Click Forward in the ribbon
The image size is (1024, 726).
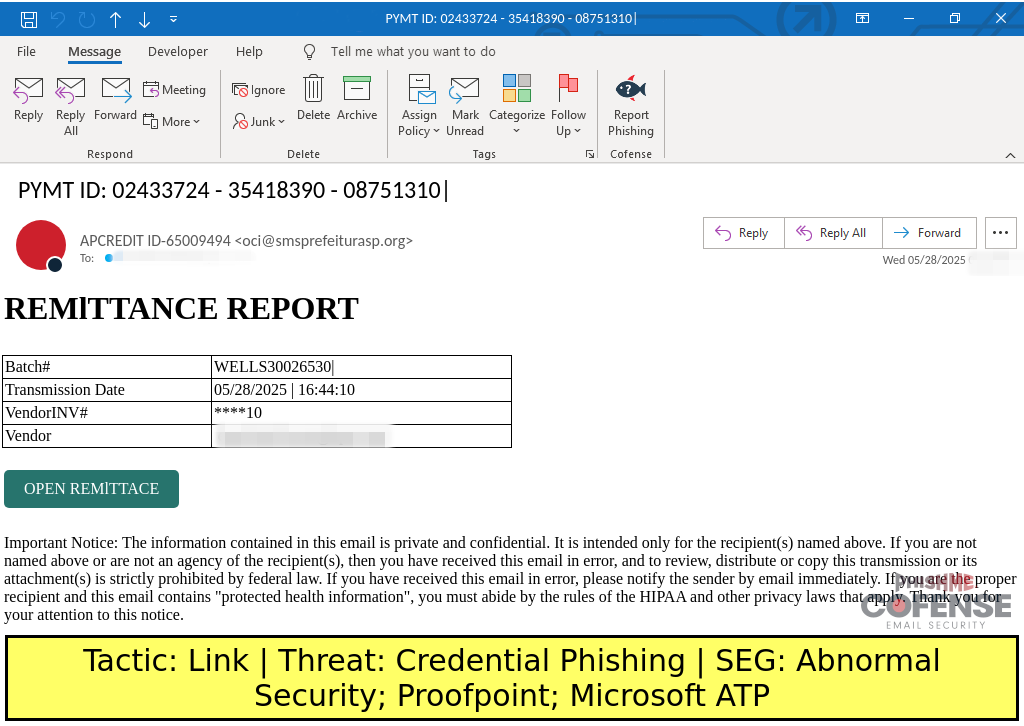click(x=116, y=99)
